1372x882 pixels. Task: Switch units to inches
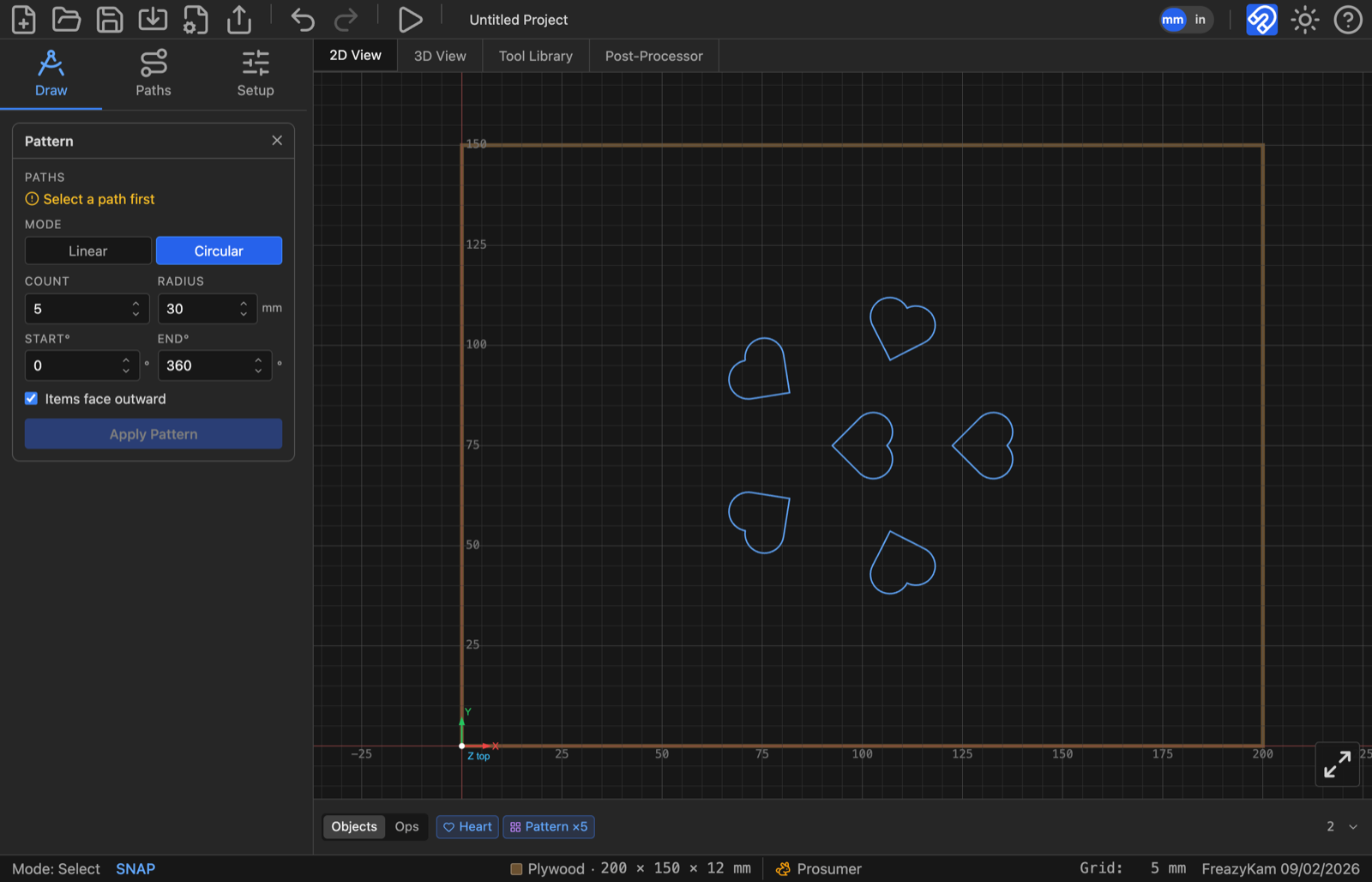click(1200, 20)
